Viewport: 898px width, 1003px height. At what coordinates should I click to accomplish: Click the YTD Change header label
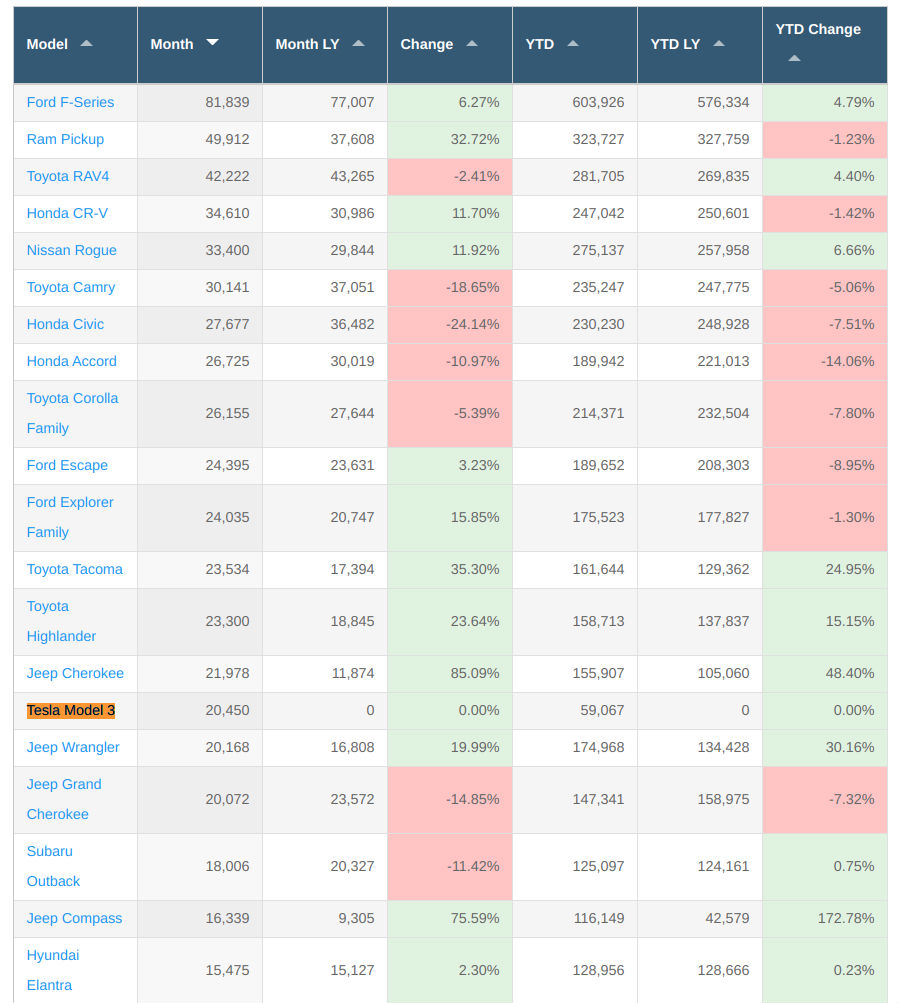pyautogui.click(x=818, y=29)
